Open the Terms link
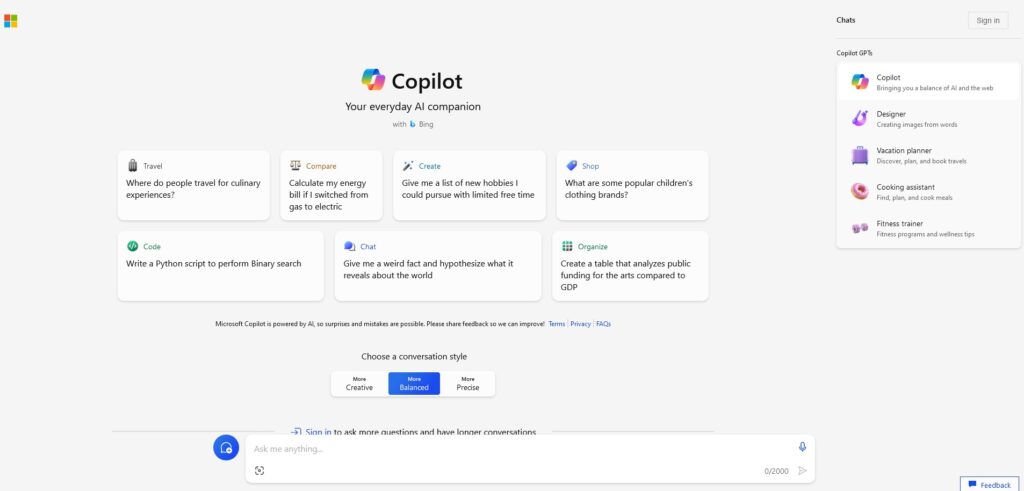This screenshot has height=491, width=1024. click(x=556, y=324)
